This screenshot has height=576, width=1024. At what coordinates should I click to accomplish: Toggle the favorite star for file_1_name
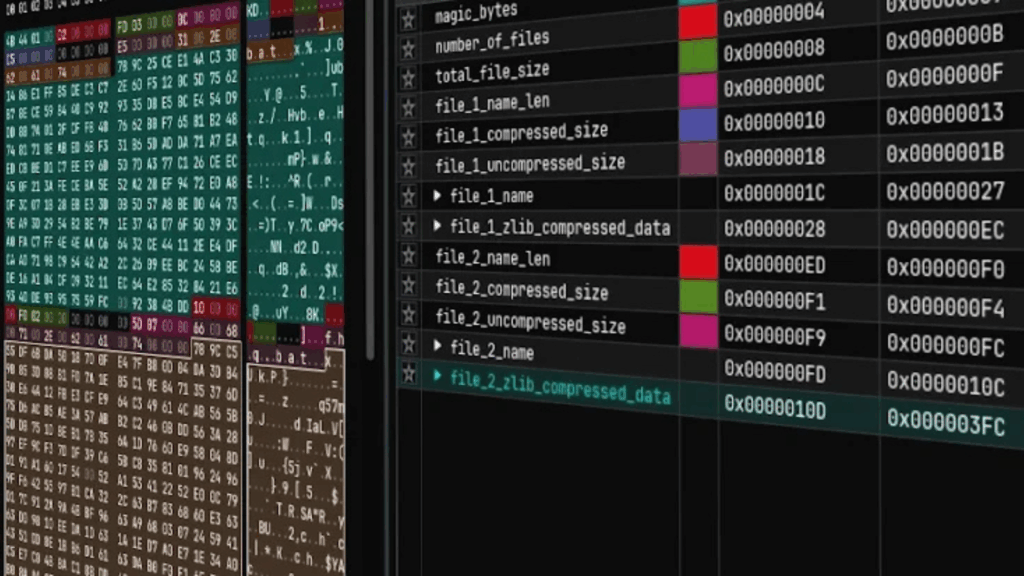pos(408,195)
